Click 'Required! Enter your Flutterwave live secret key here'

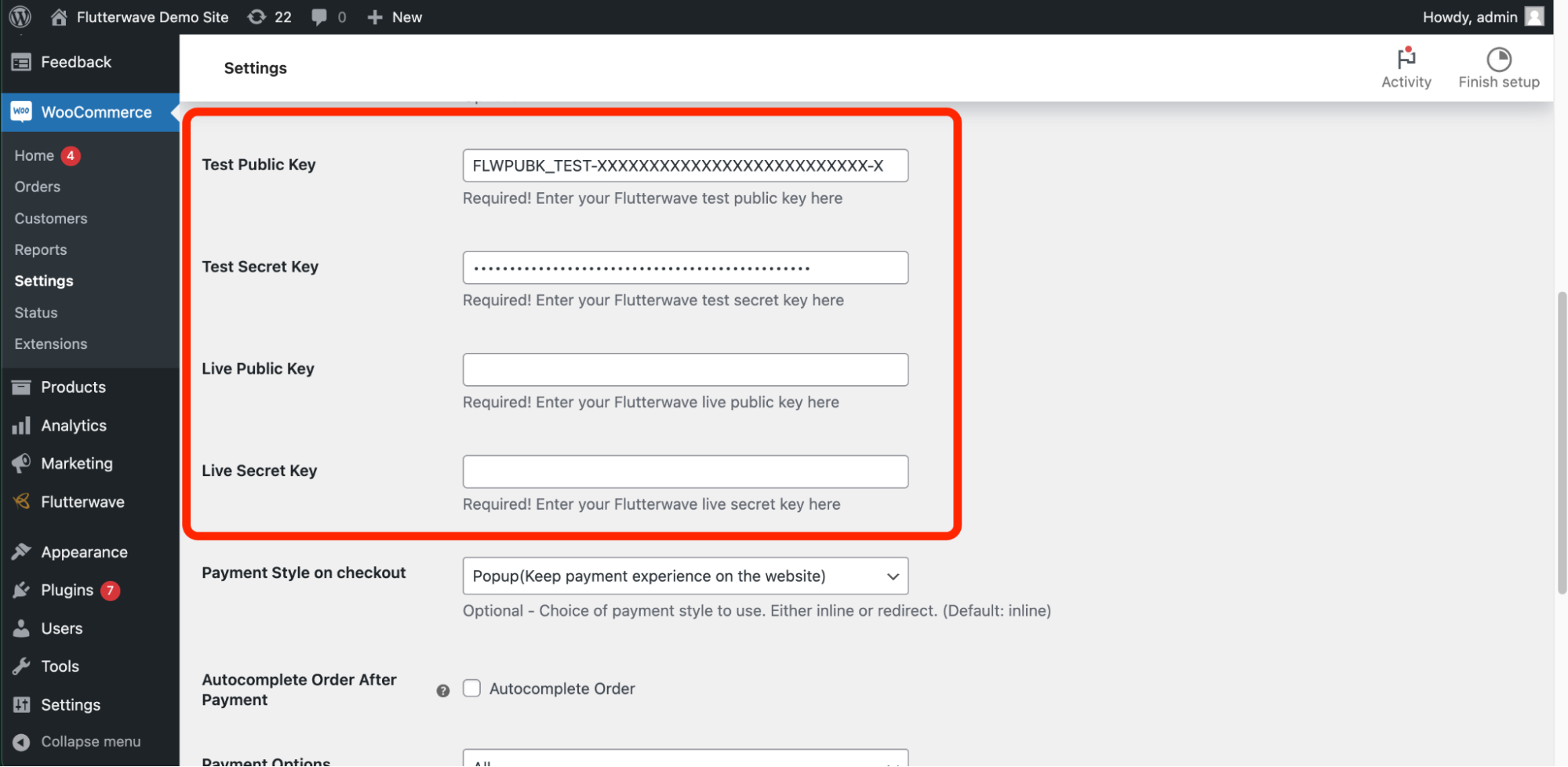[x=651, y=504]
